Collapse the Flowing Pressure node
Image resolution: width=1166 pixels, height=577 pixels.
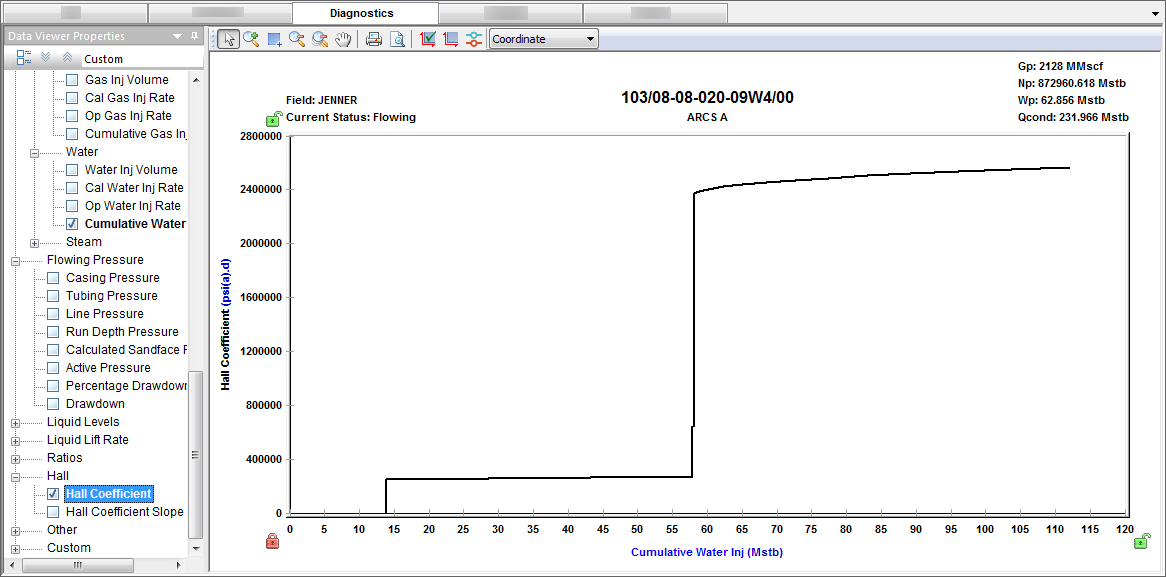point(15,260)
